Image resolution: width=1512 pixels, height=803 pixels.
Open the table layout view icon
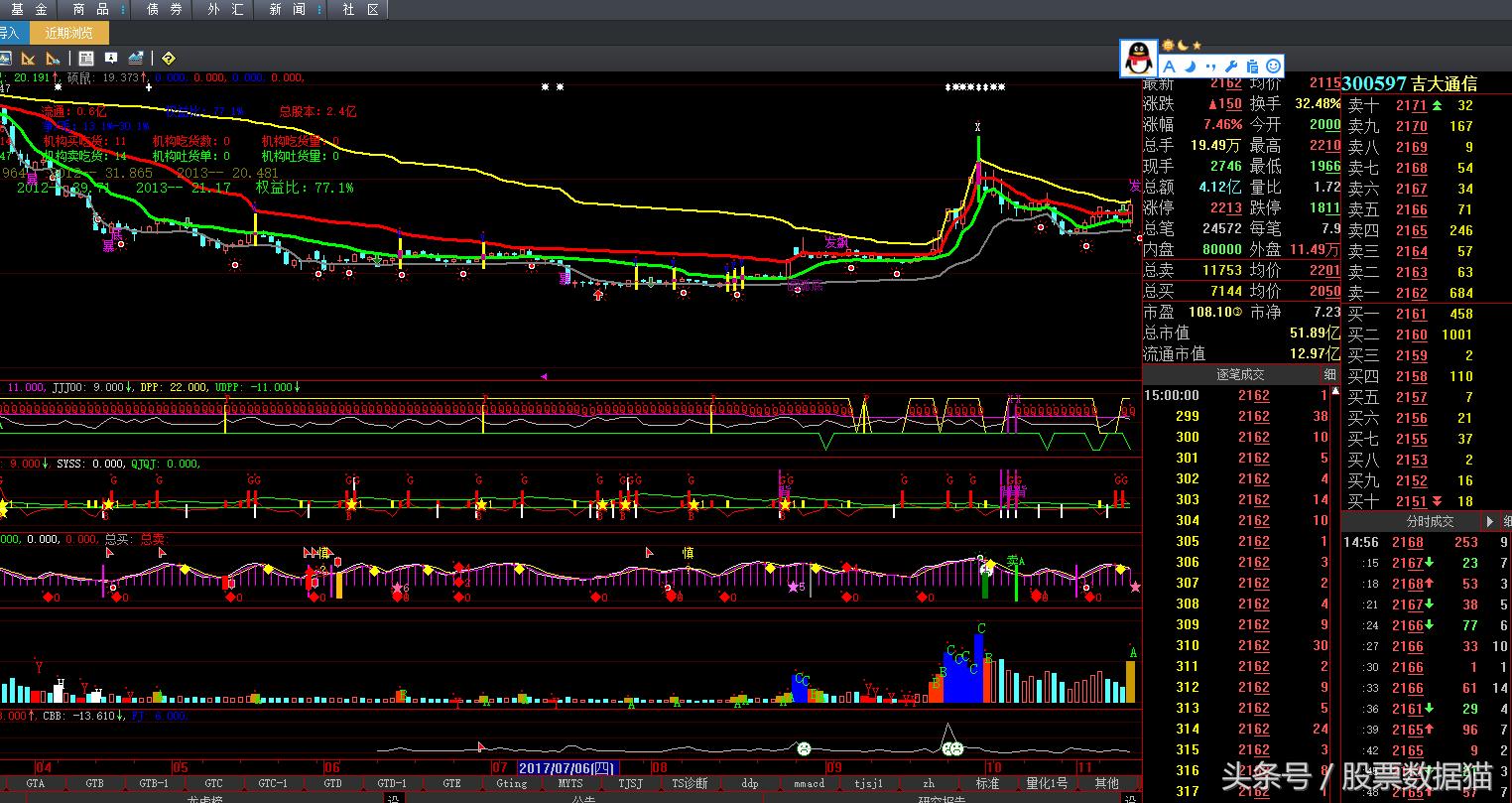coord(86,59)
